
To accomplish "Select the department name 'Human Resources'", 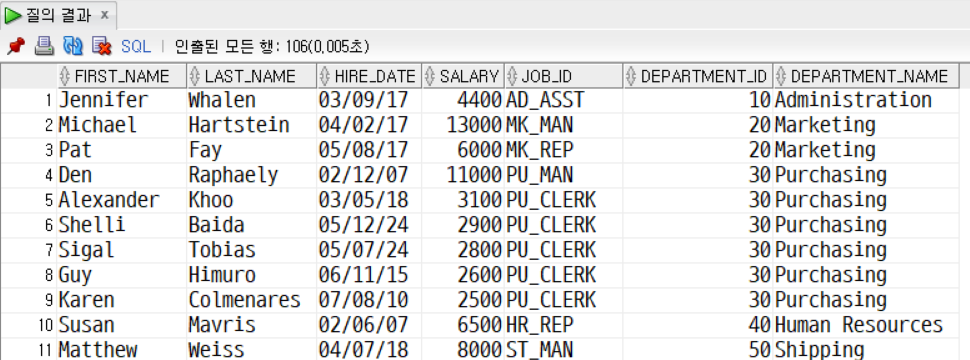I will point(866,325).
